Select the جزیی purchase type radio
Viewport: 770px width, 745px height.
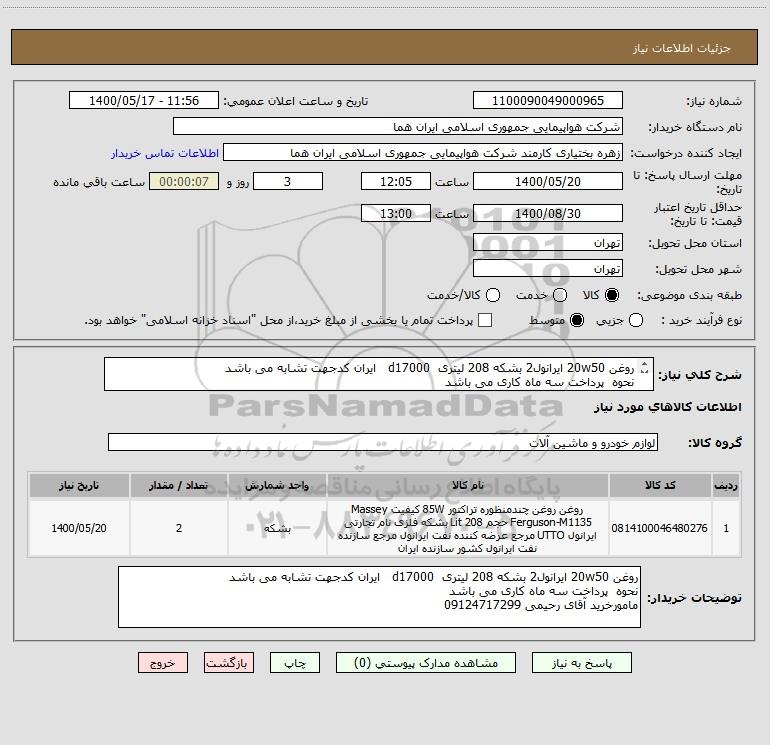point(636,321)
